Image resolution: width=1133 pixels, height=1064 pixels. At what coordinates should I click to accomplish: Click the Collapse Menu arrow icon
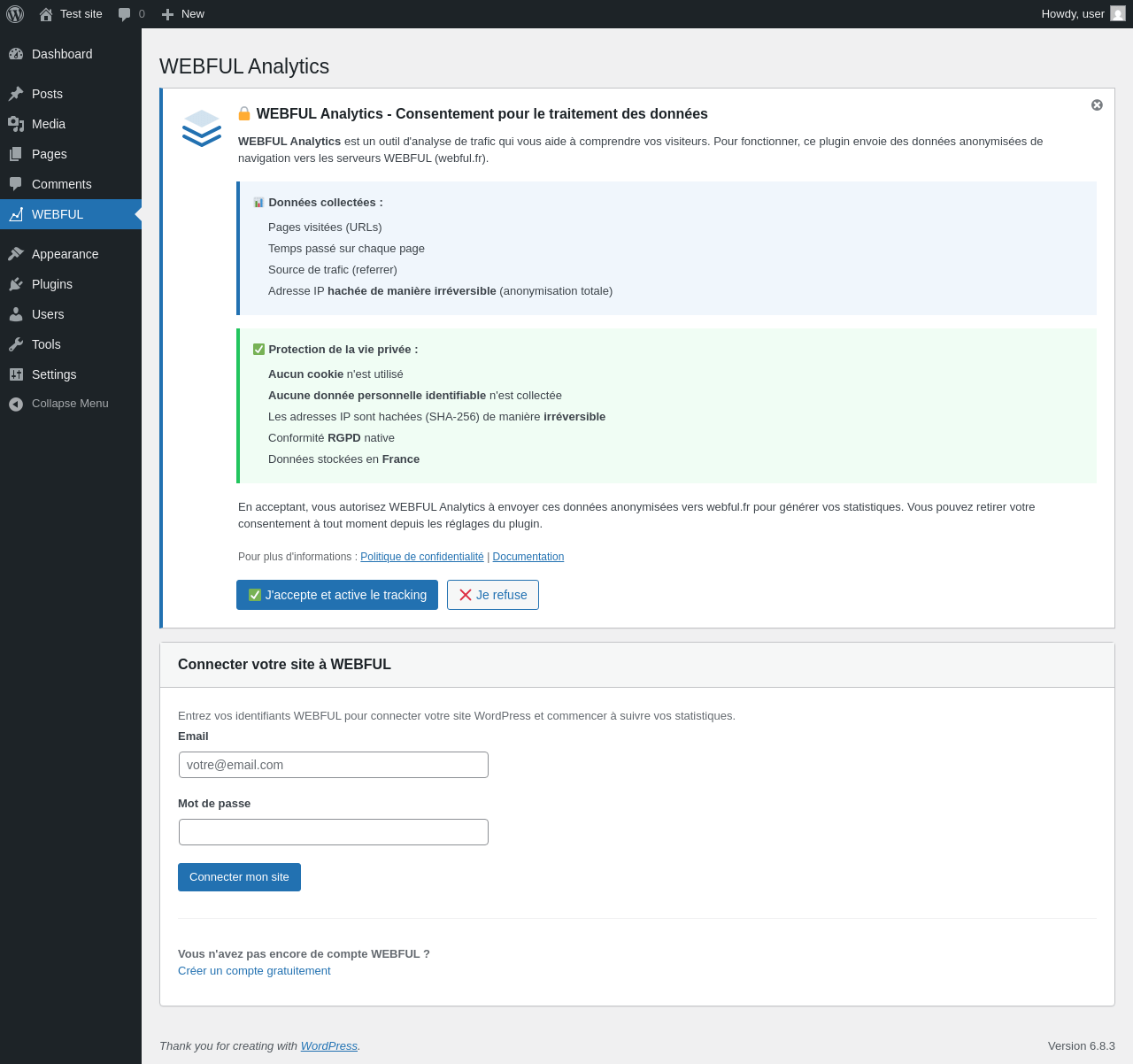16,404
